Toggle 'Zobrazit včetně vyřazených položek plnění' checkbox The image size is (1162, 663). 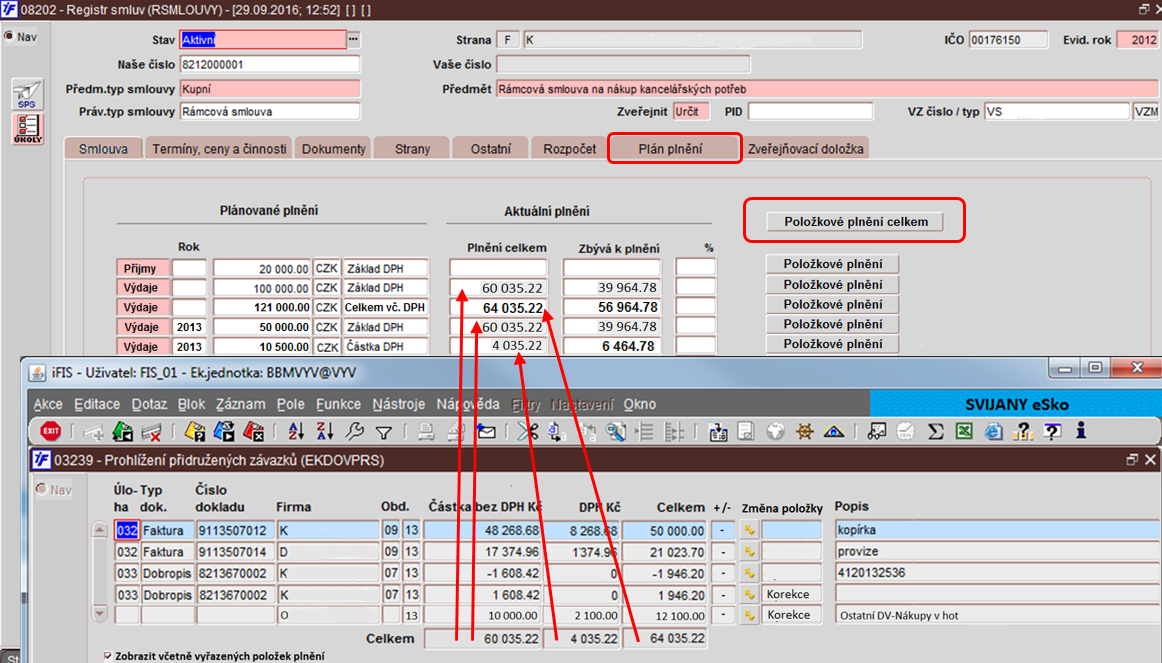tap(108, 656)
